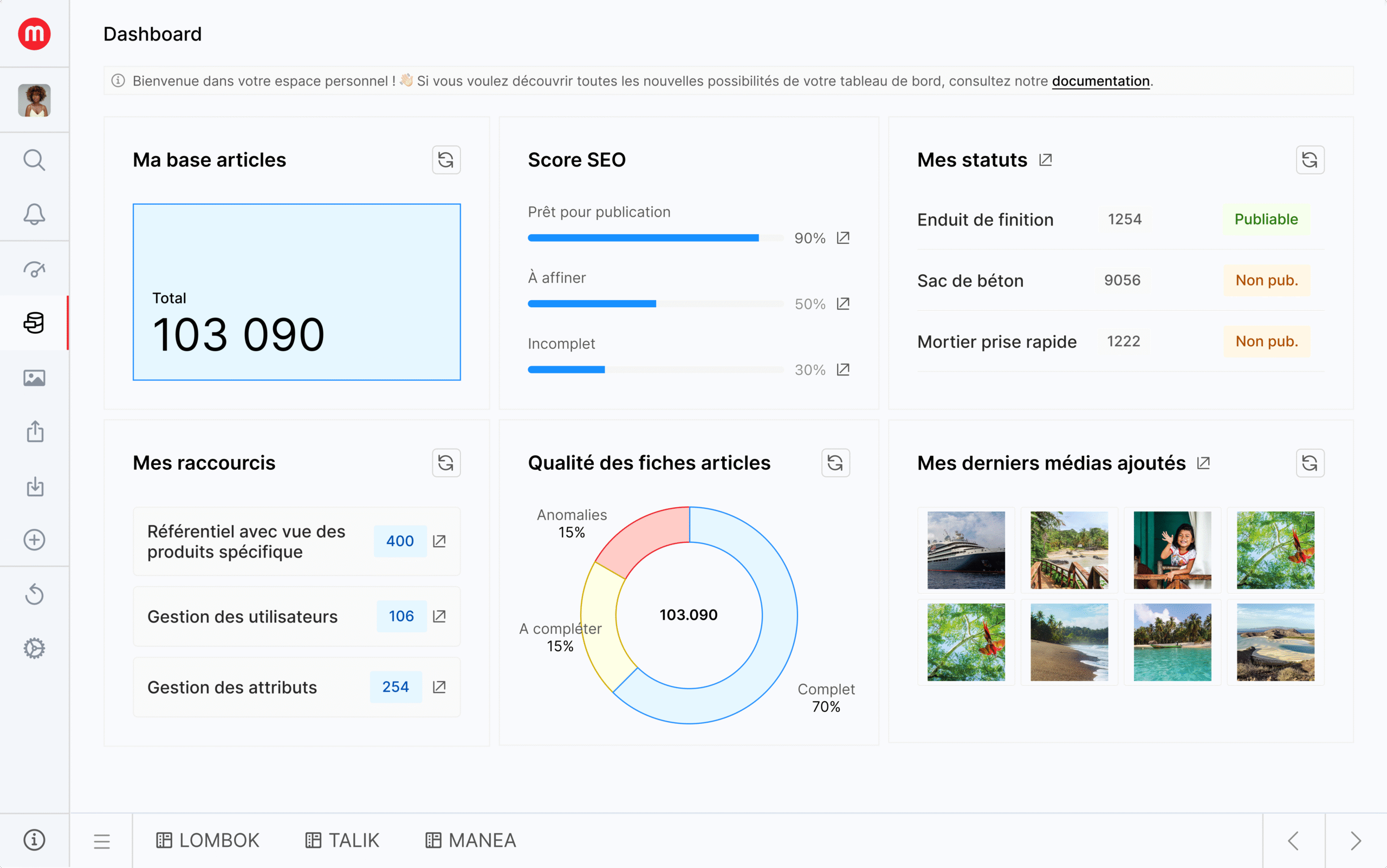Screen dimensions: 1387x868
Task: Refresh the Ma base articles widget
Action: [x=446, y=160]
